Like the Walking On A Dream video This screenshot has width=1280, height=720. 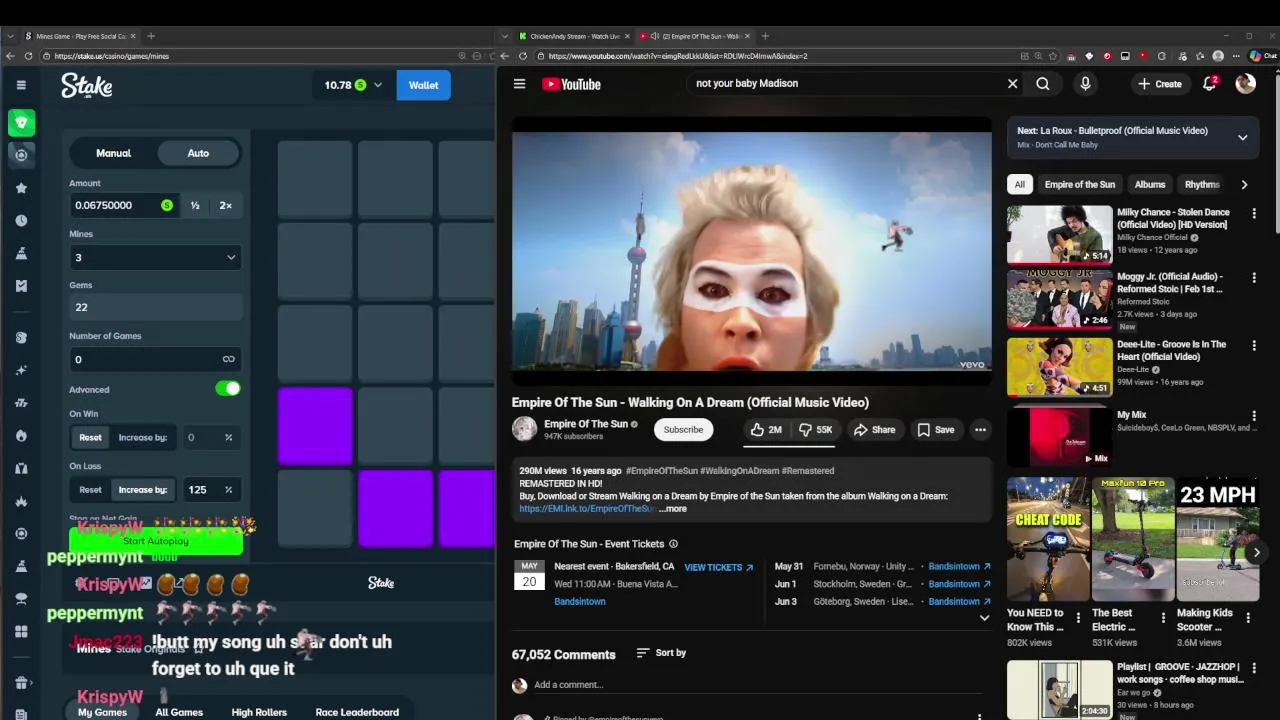[766, 430]
